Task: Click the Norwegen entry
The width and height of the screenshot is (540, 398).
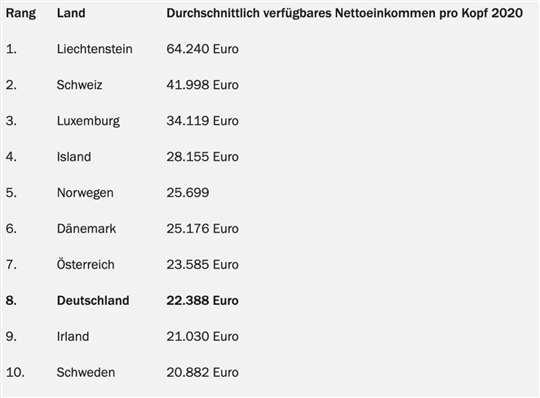Action: tap(85, 193)
